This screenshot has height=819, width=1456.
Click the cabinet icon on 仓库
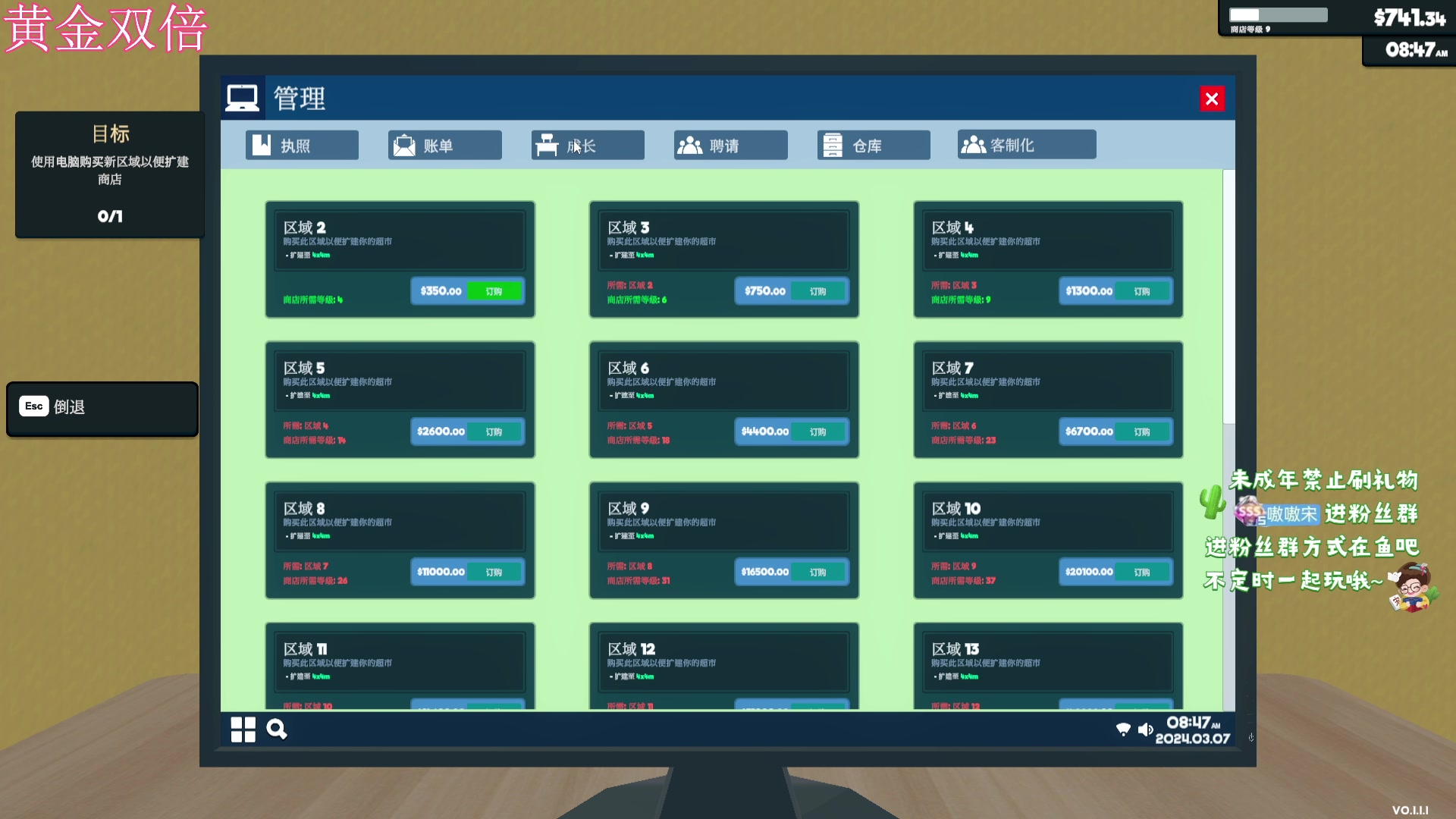[833, 145]
